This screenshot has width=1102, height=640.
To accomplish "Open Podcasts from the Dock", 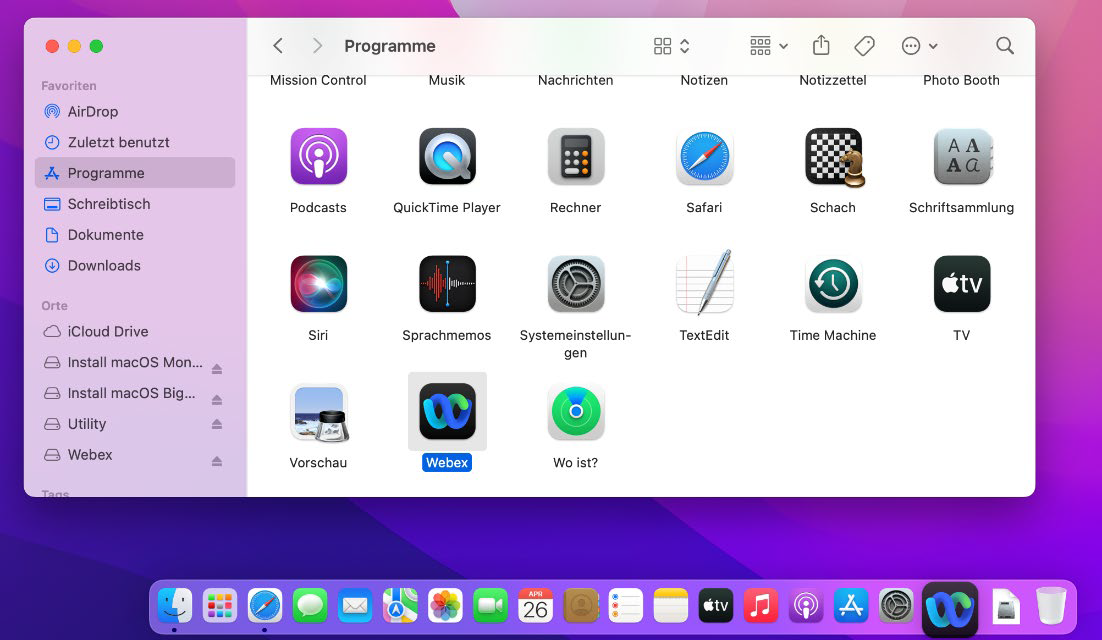I will click(x=805, y=606).
